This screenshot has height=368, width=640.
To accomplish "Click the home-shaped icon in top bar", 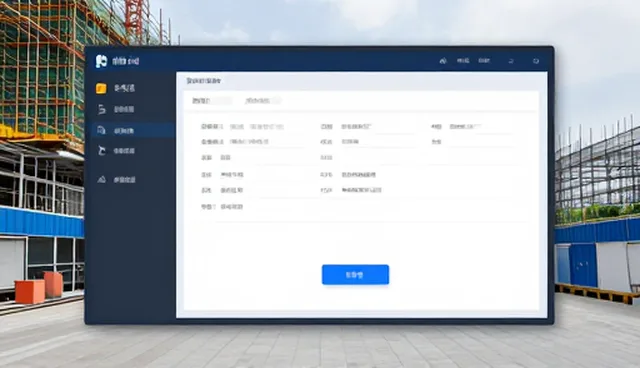I will pyautogui.click(x=443, y=61).
